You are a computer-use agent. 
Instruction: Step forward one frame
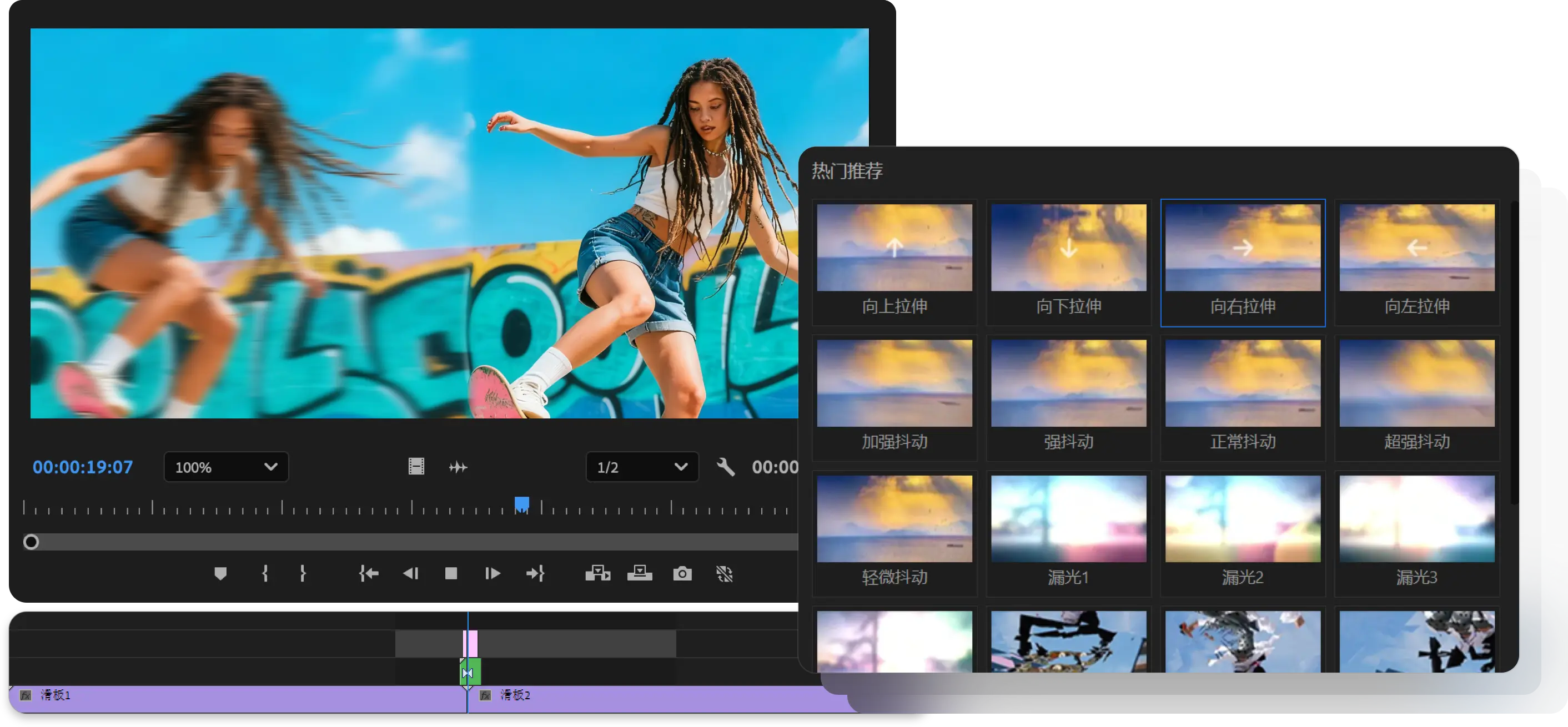[x=492, y=573]
